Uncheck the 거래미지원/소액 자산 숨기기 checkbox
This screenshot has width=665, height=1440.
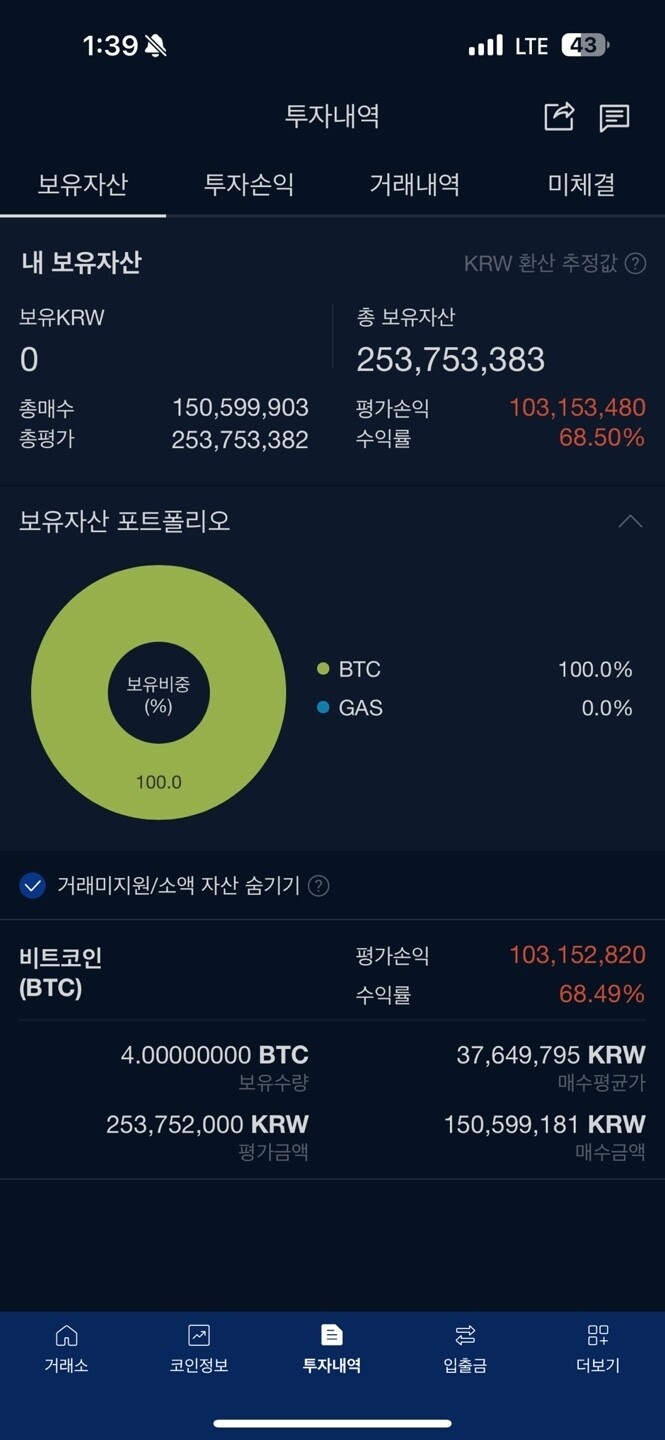pos(33,885)
